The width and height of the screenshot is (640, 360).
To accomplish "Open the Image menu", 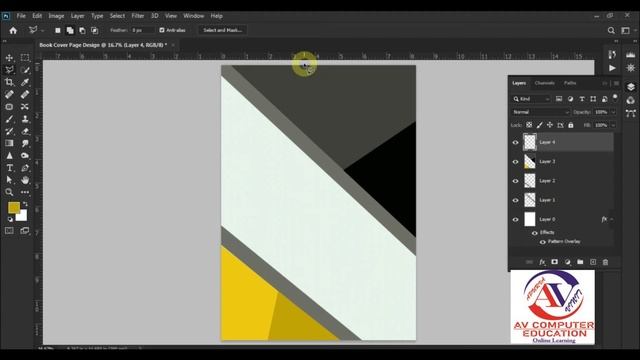I will tap(56, 16).
